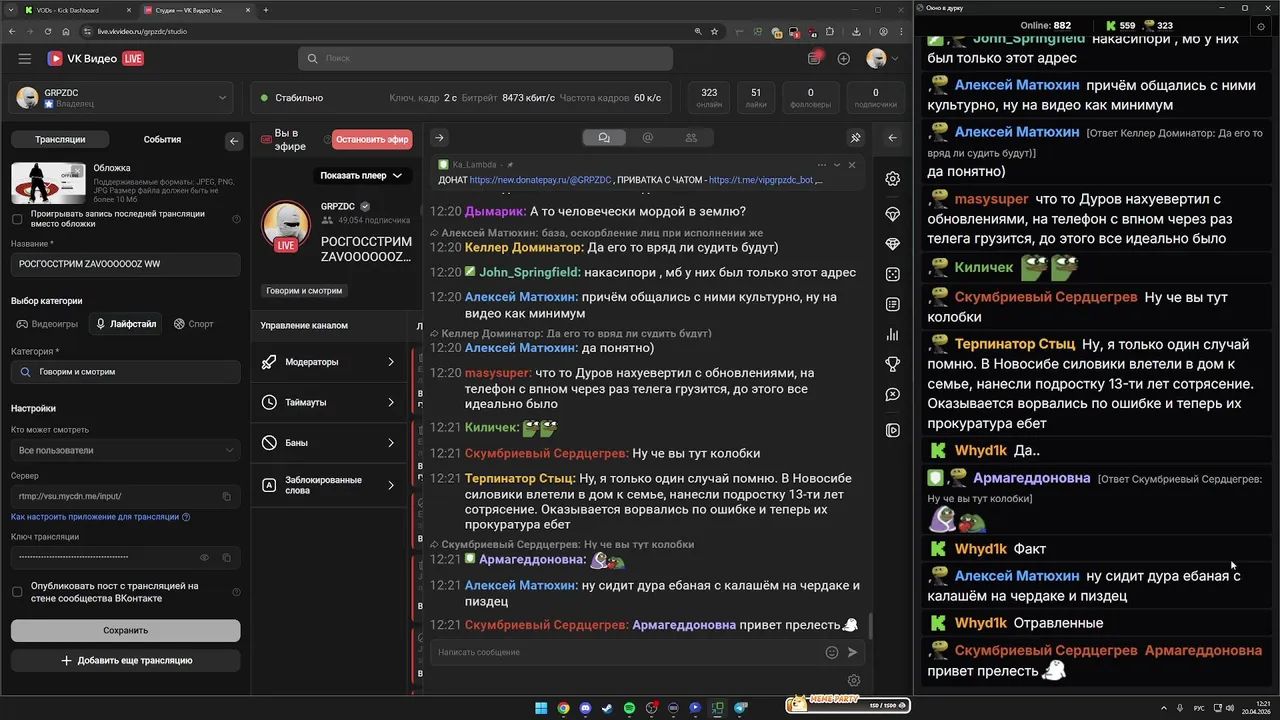
Task: Collapse the pinned message chevron
Action: click(837, 164)
